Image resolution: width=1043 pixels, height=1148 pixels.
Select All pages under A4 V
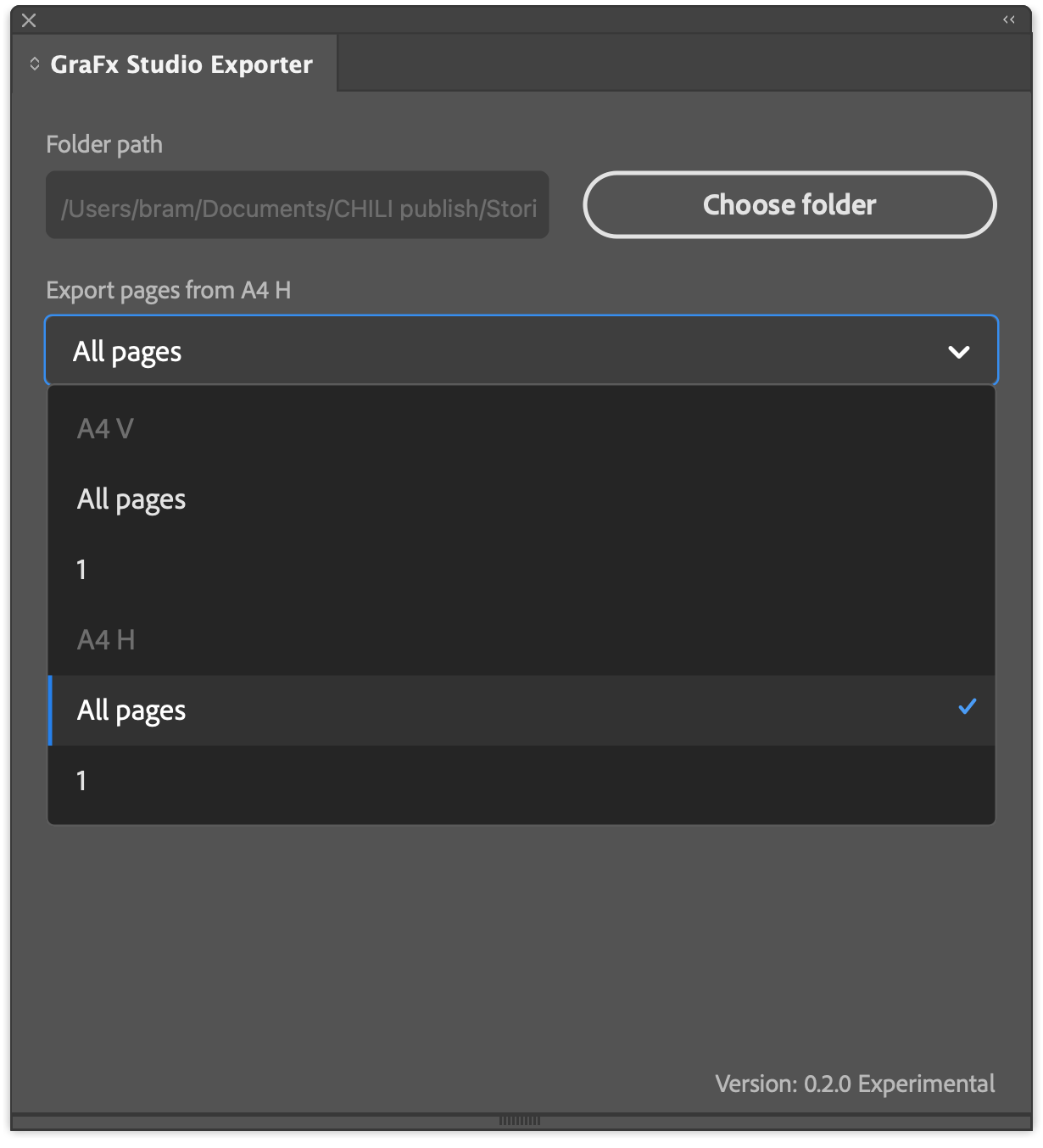tap(521, 499)
